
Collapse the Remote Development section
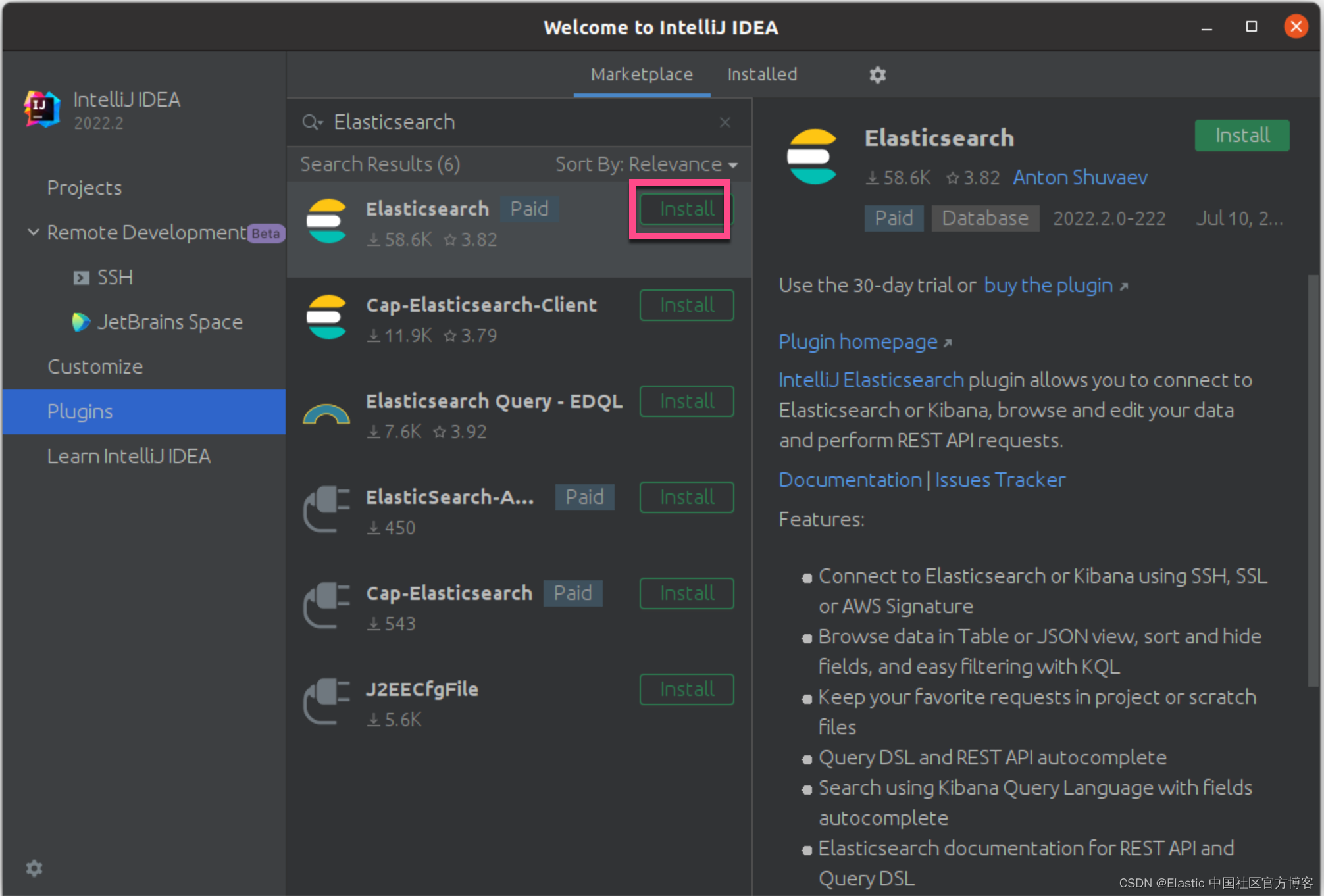(x=34, y=232)
